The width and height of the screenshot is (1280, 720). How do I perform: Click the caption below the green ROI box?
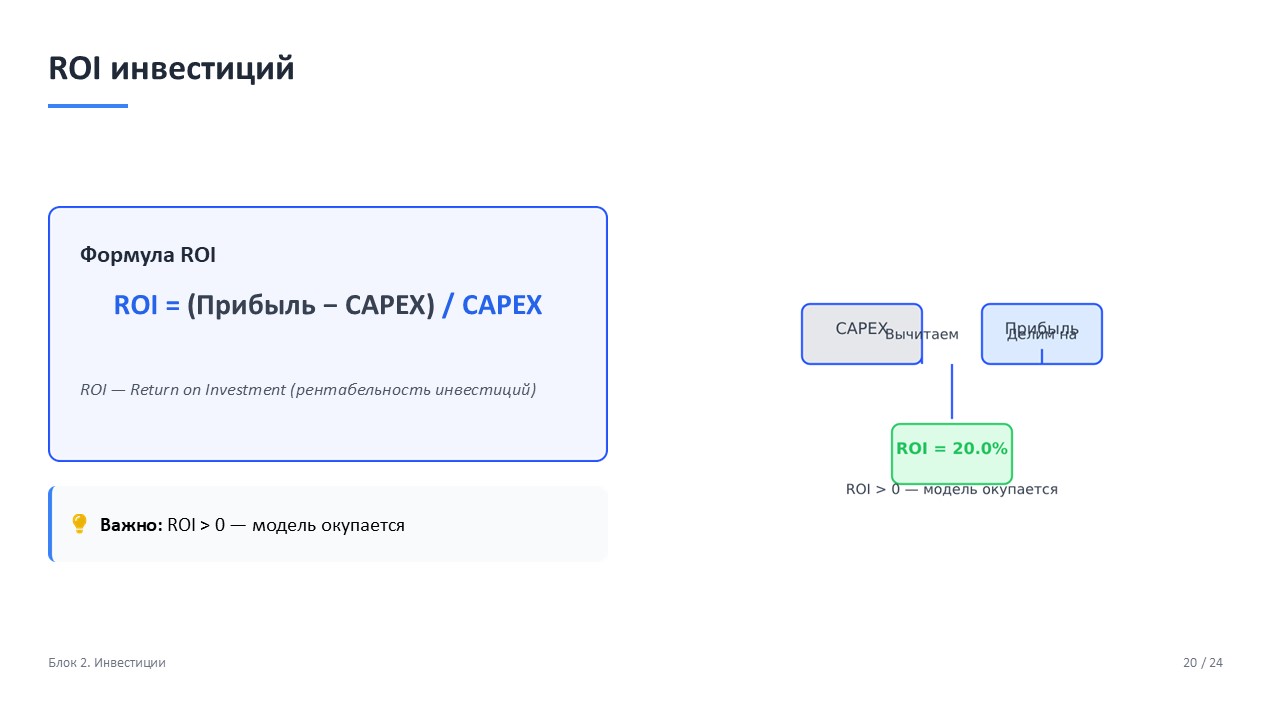point(951,490)
